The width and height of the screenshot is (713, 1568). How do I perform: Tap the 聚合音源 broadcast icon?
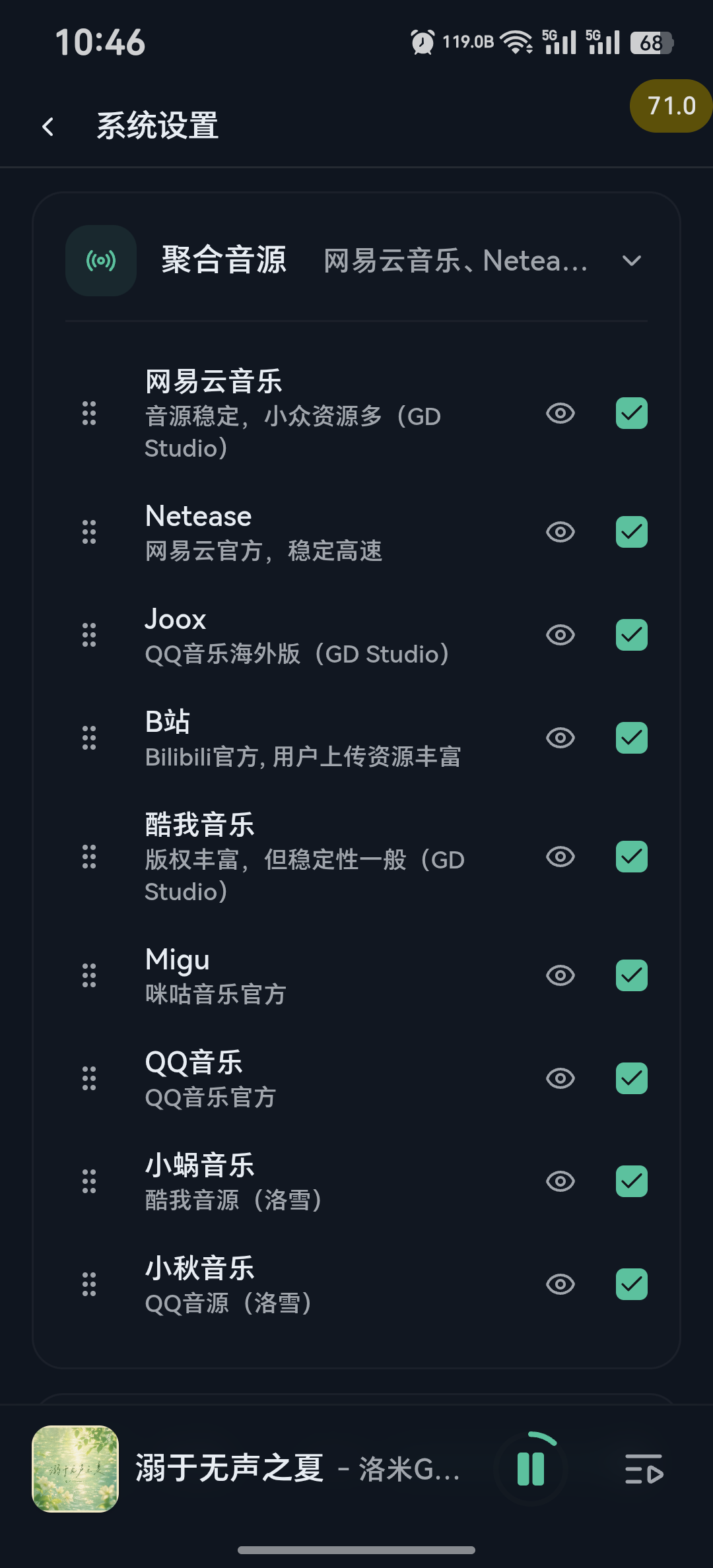101,261
